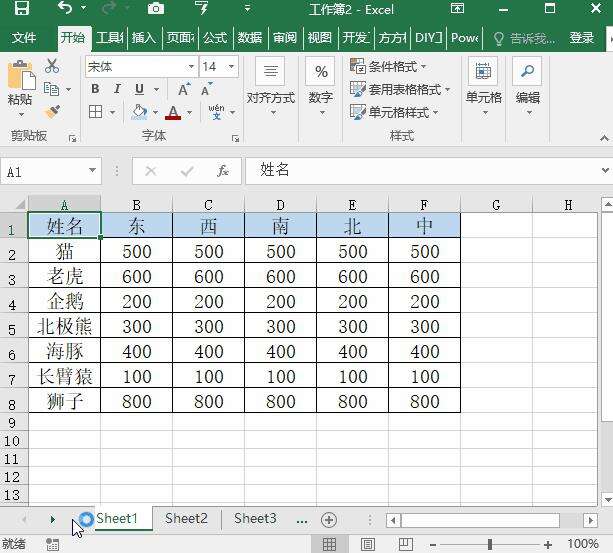Open the 单元格 cells group button
The width and height of the screenshot is (613, 553).
coord(483,87)
